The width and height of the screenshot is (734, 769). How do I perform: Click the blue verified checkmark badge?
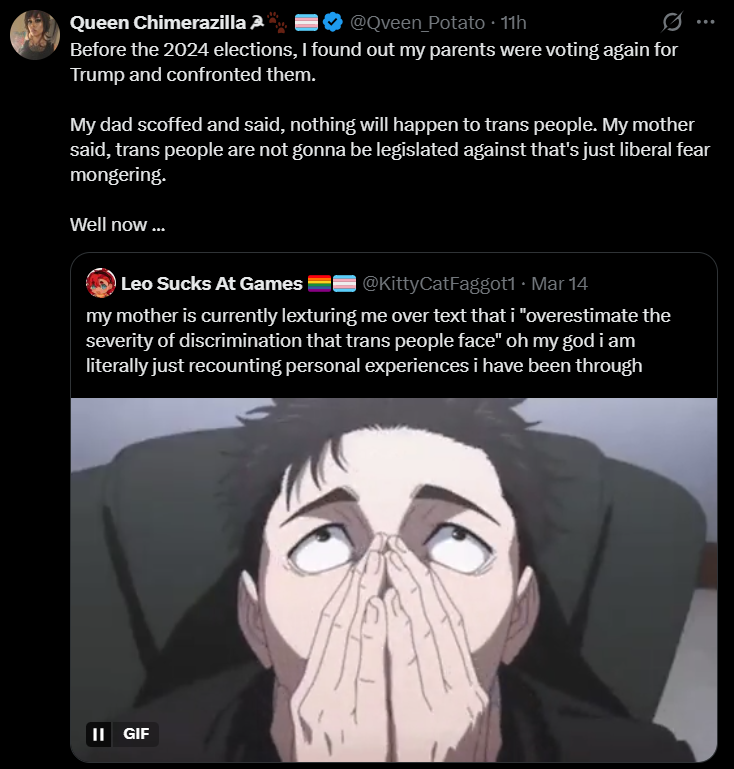pos(333,23)
